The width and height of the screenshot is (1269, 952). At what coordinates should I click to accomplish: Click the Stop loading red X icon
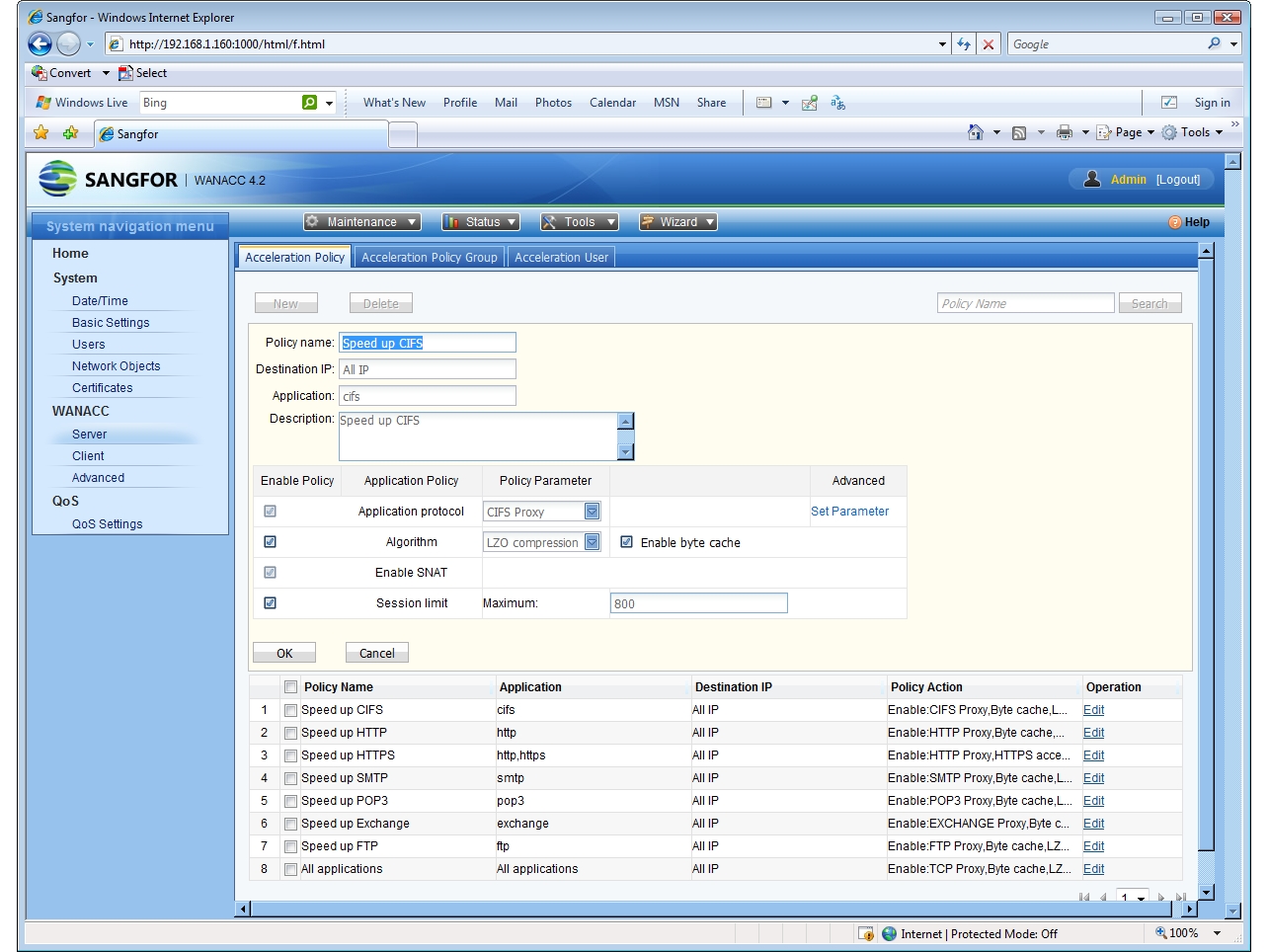point(988,43)
